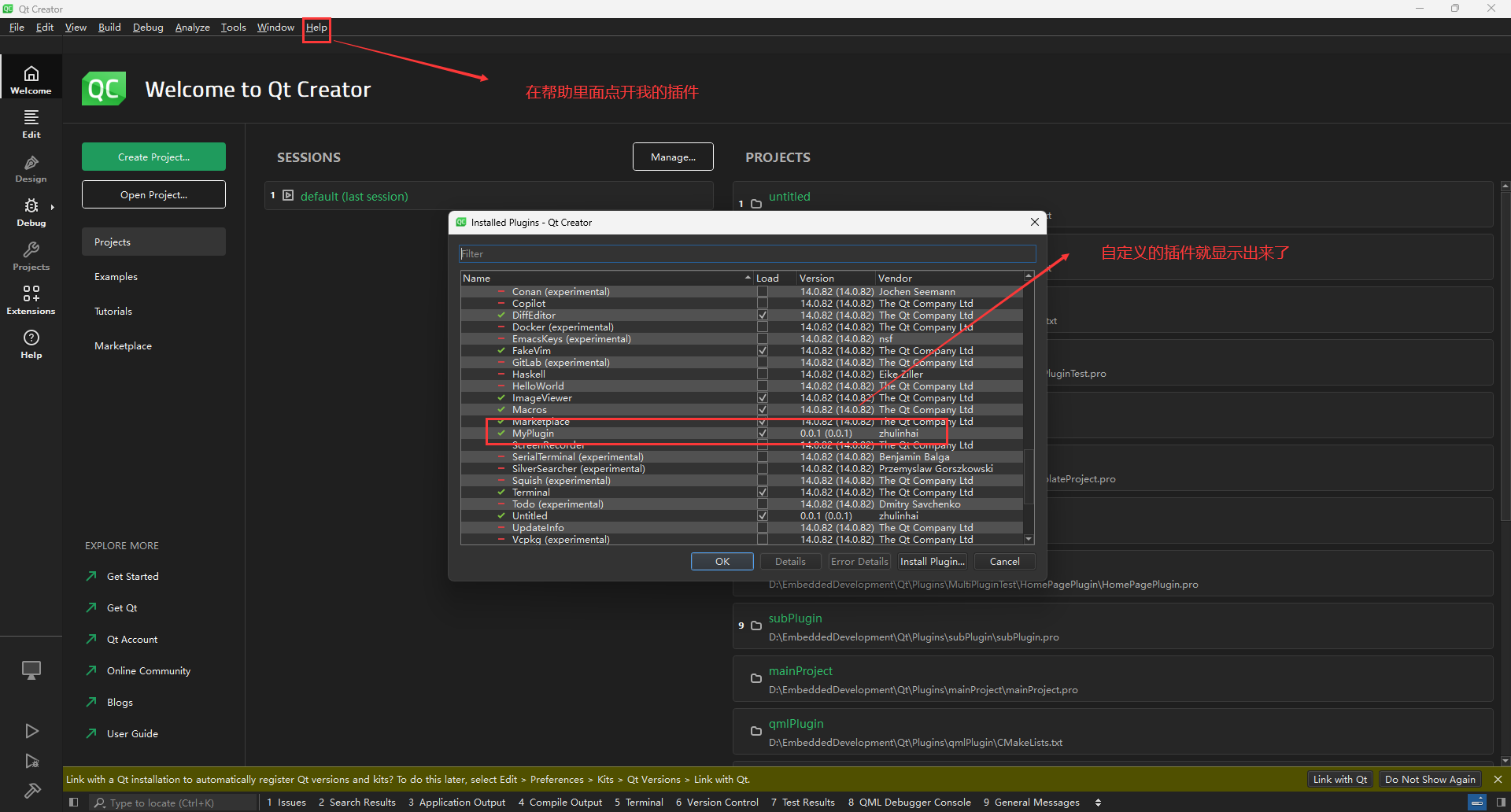Toggle Load checkbox for Conan plugin
This screenshot has width=1511, height=812.
point(763,291)
